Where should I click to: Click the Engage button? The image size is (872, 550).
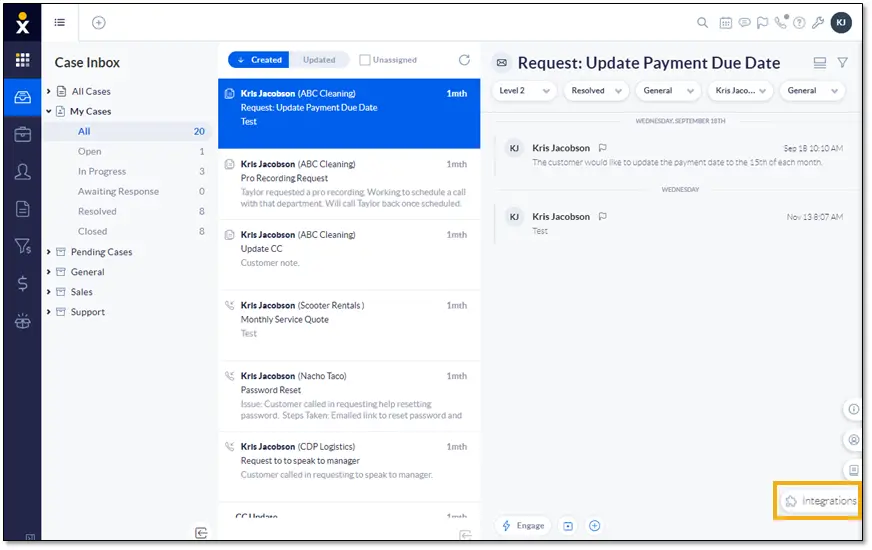523,526
